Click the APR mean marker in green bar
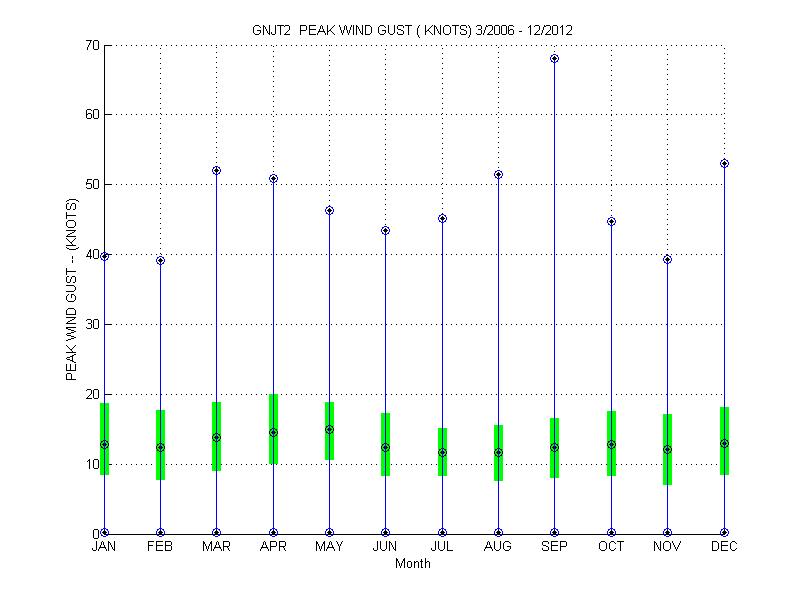 click(x=273, y=433)
